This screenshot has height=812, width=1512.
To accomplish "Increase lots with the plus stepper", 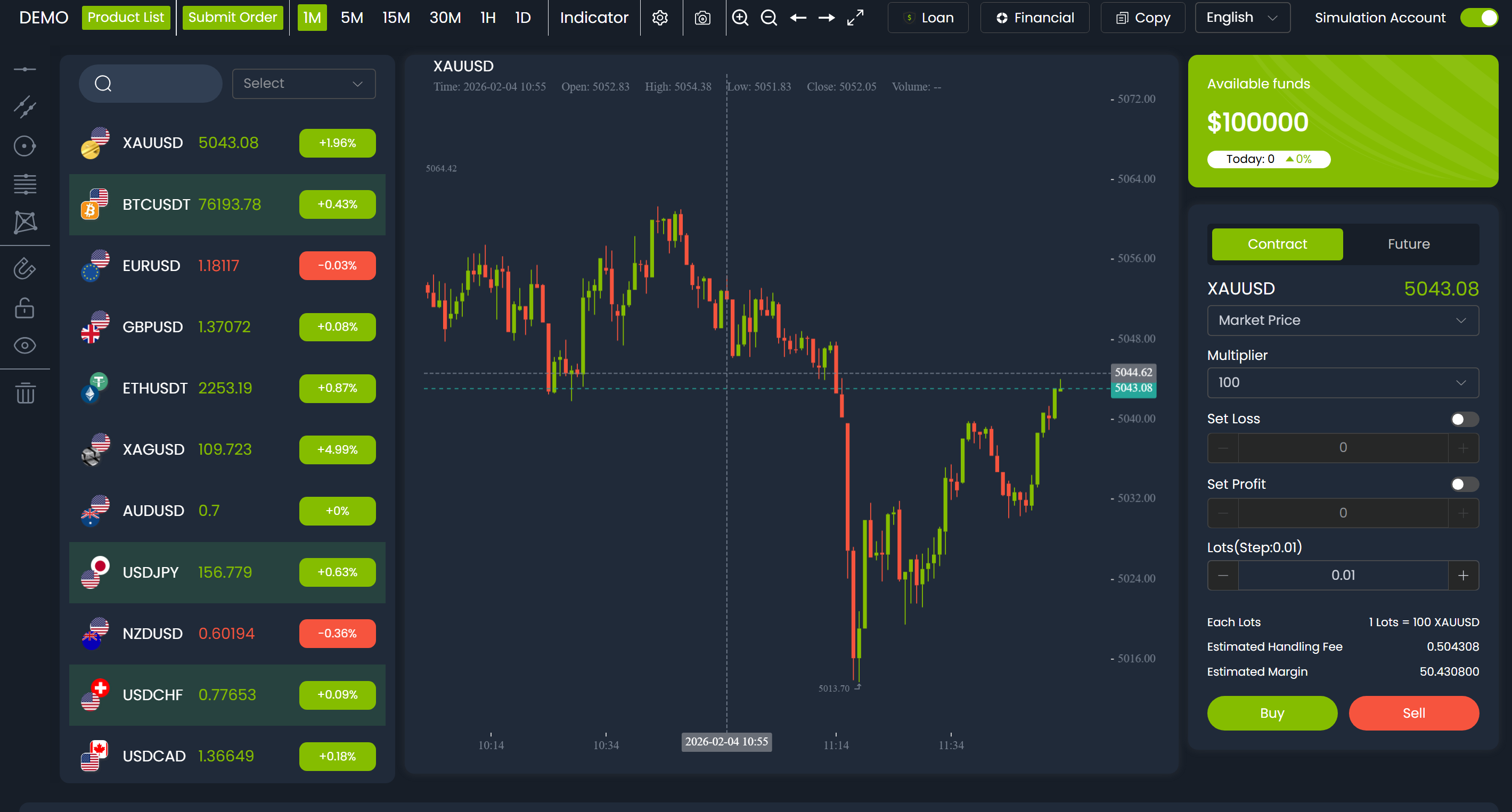I will click(1462, 575).
